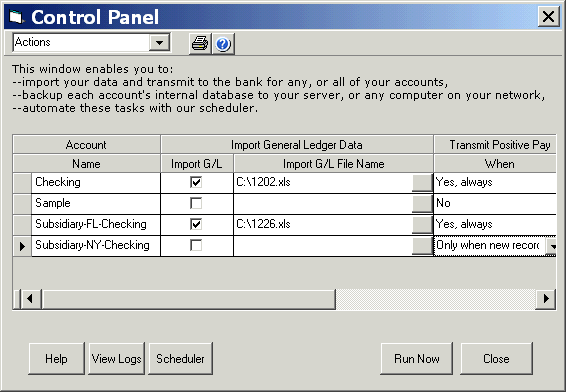Click the 'Subsidiary-FL-Checking' name cell
This screenshot has height=392, width=566.
(96, 224)
